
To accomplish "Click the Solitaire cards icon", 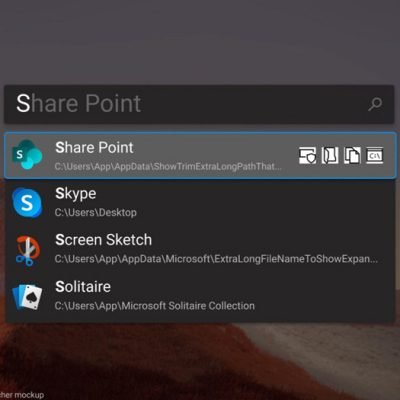I will [27, 296].
